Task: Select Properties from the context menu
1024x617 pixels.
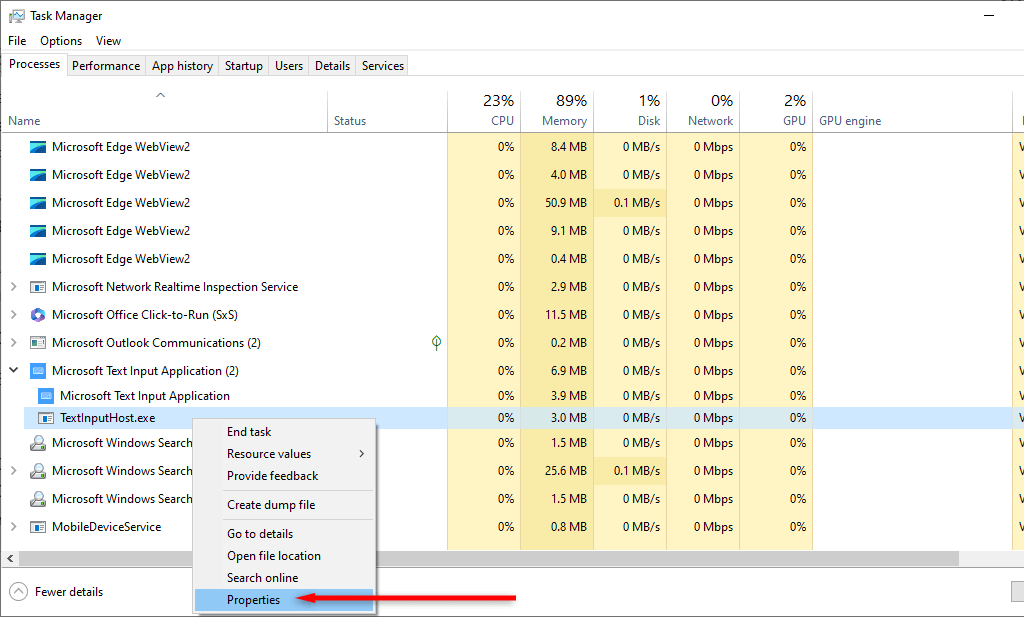Action: (254, 600)
